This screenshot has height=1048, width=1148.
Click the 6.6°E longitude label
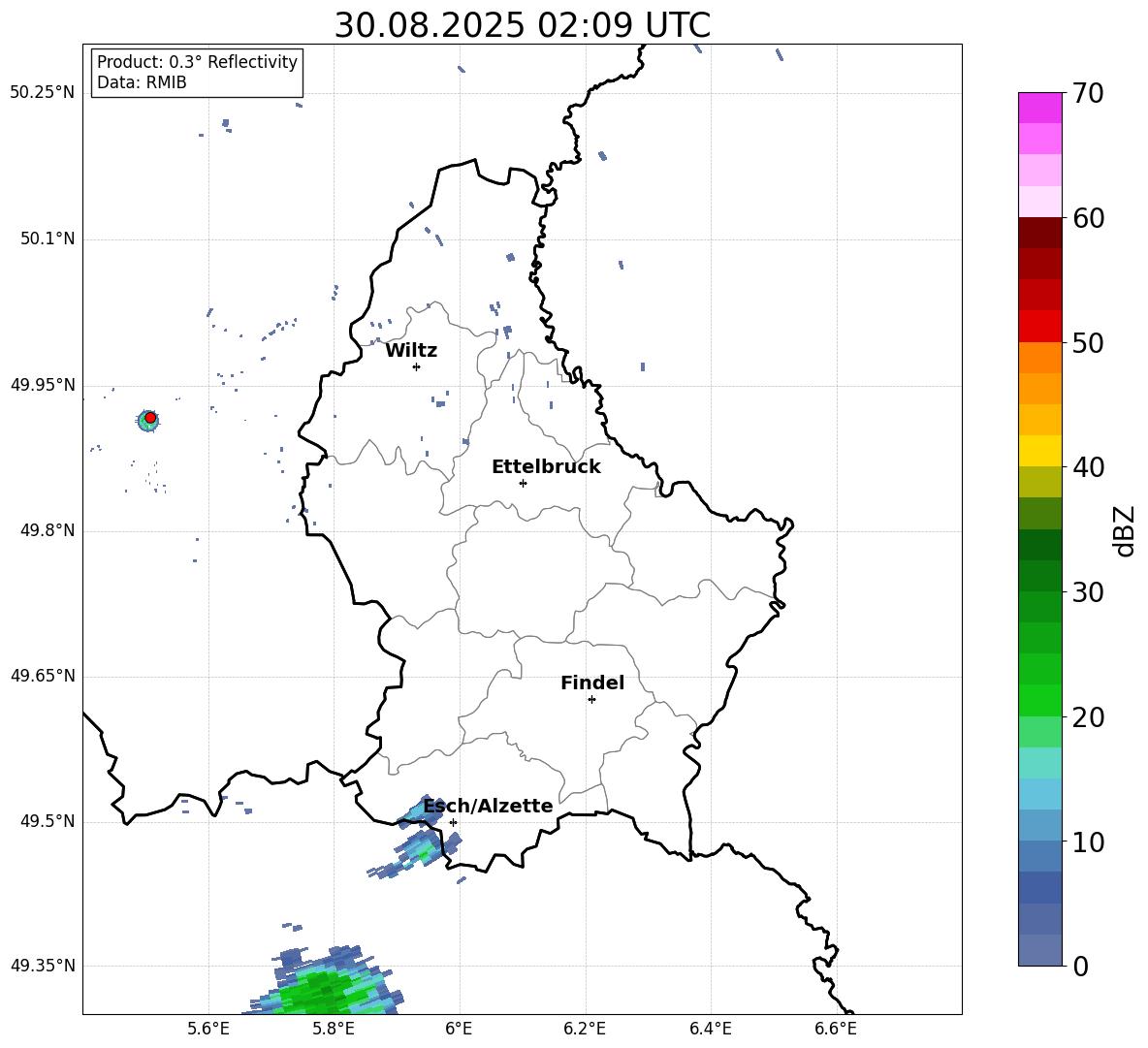836,1029
